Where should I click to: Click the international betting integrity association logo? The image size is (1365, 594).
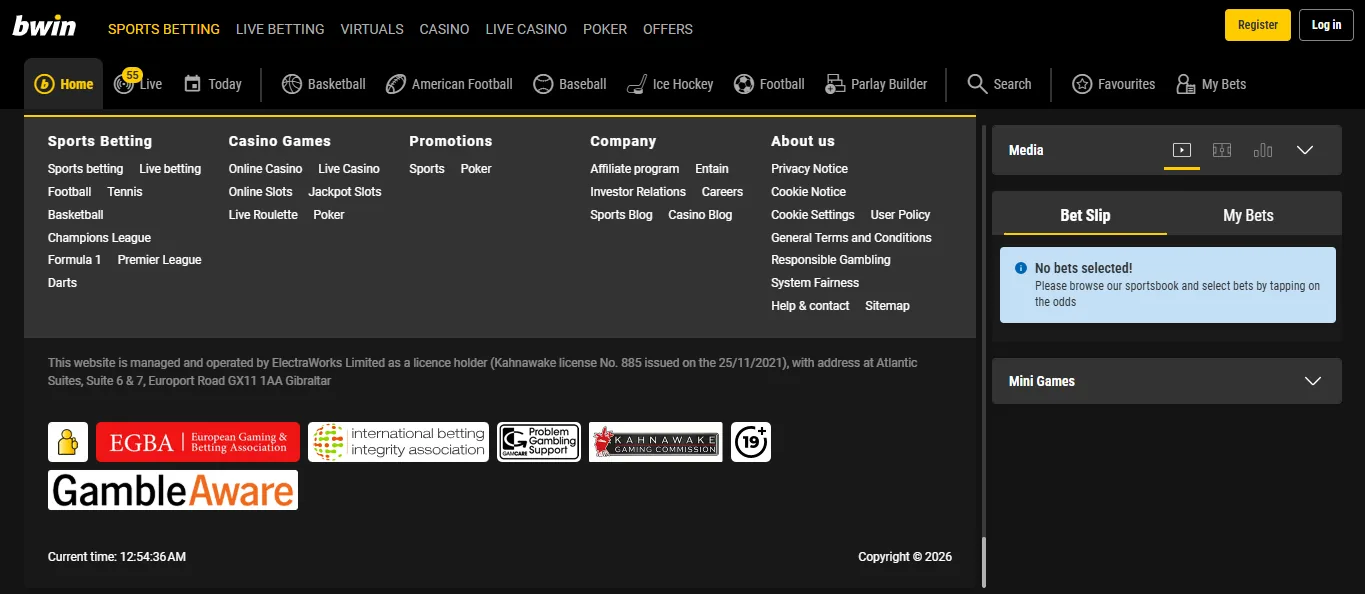click(398, 442)
